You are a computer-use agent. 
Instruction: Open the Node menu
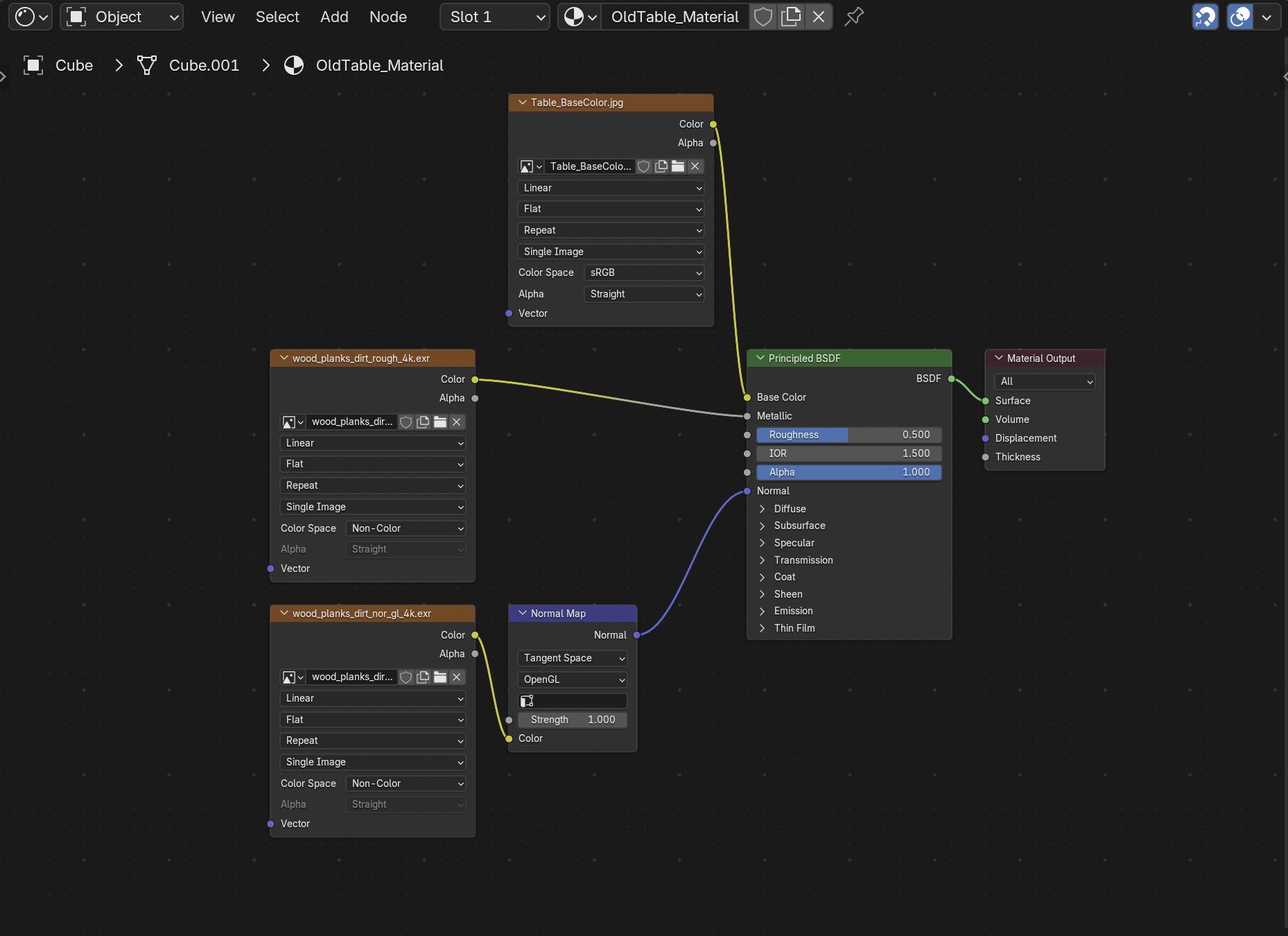388,17
